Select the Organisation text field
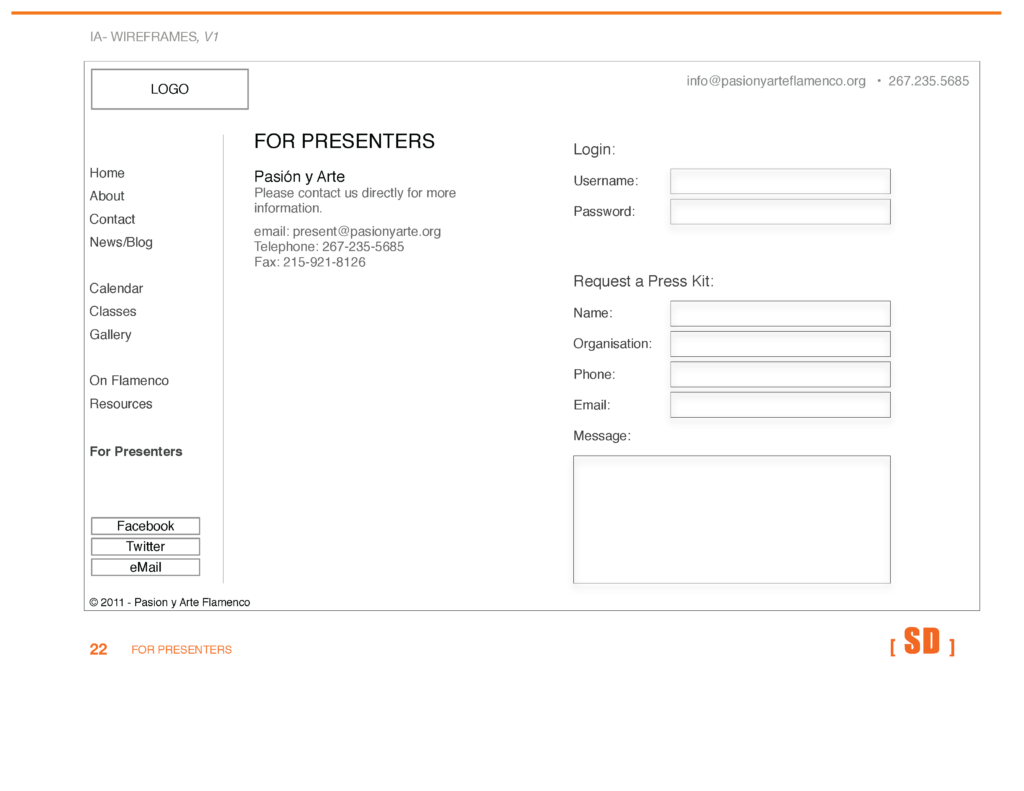 click(780, 344)
